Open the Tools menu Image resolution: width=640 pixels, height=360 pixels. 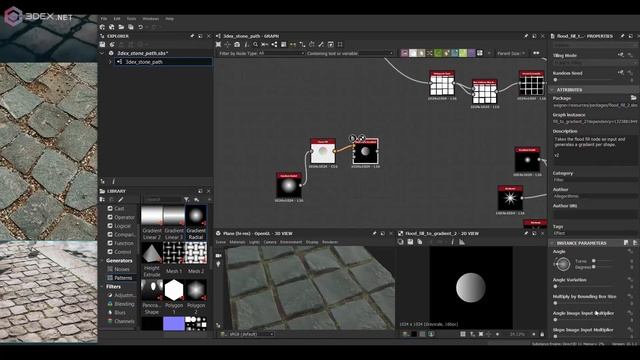click(x=131, y=19)
